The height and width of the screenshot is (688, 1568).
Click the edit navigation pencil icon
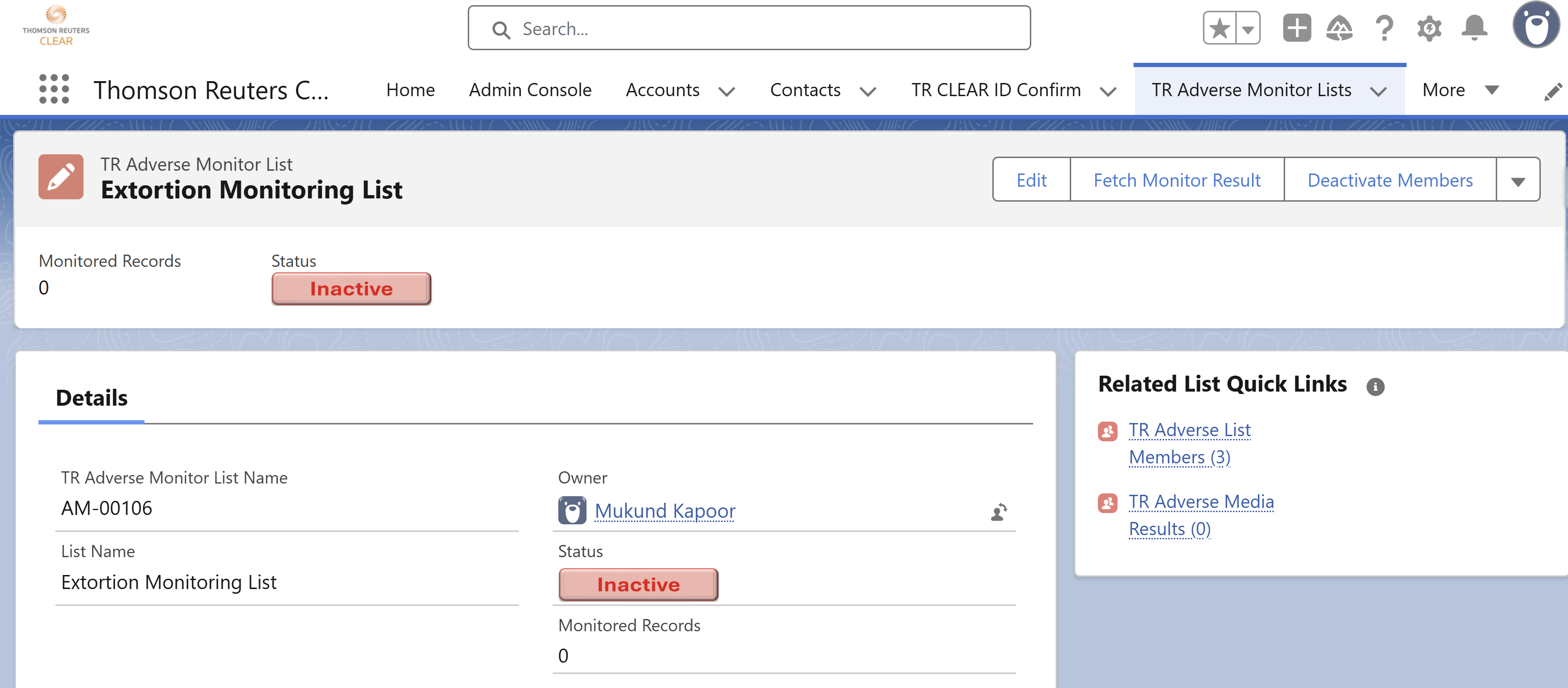[1553, 91]
